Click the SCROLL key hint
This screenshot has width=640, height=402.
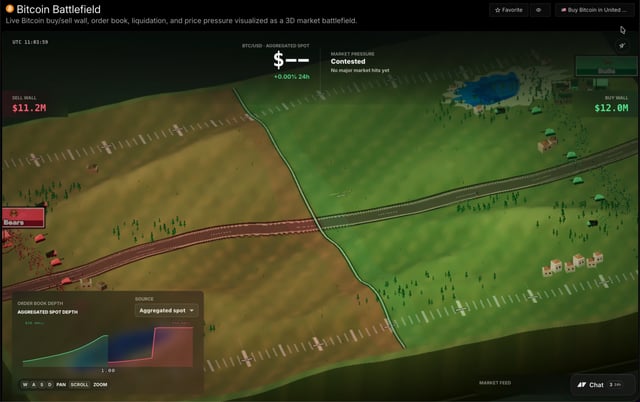pyautogui.click(x=79, y=384)
